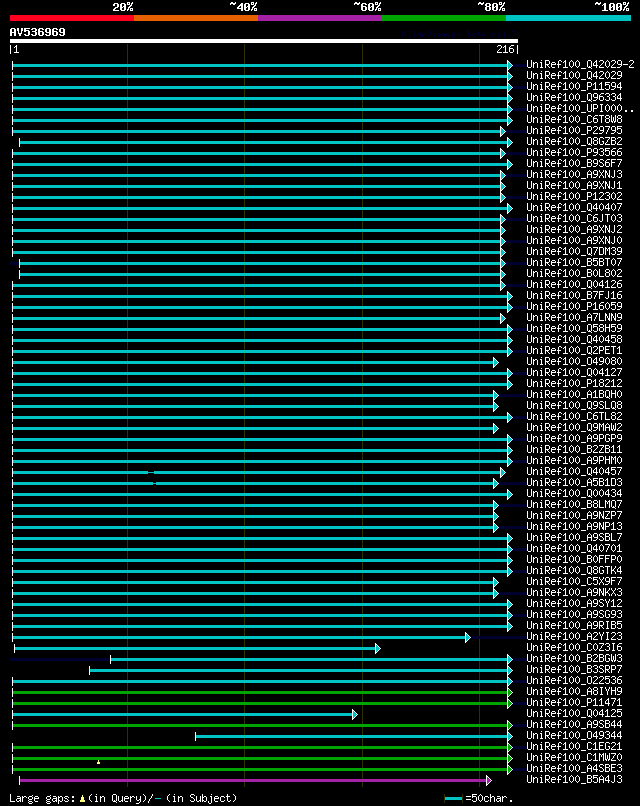
Task: Open hit UniRef100_A2YI23
Action: (574, 636)
